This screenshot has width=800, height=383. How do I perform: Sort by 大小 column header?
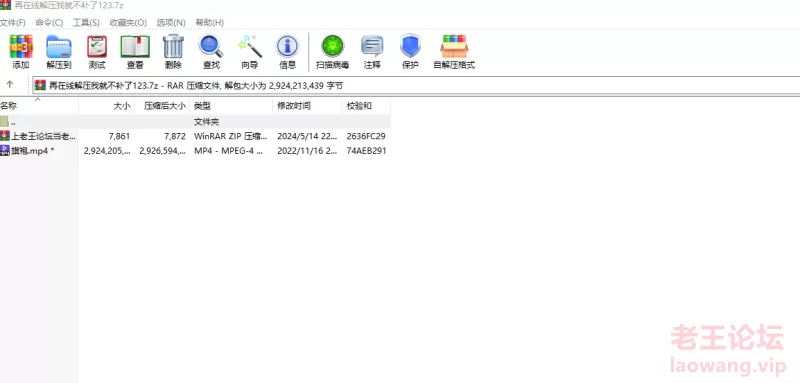click(107, 106)
